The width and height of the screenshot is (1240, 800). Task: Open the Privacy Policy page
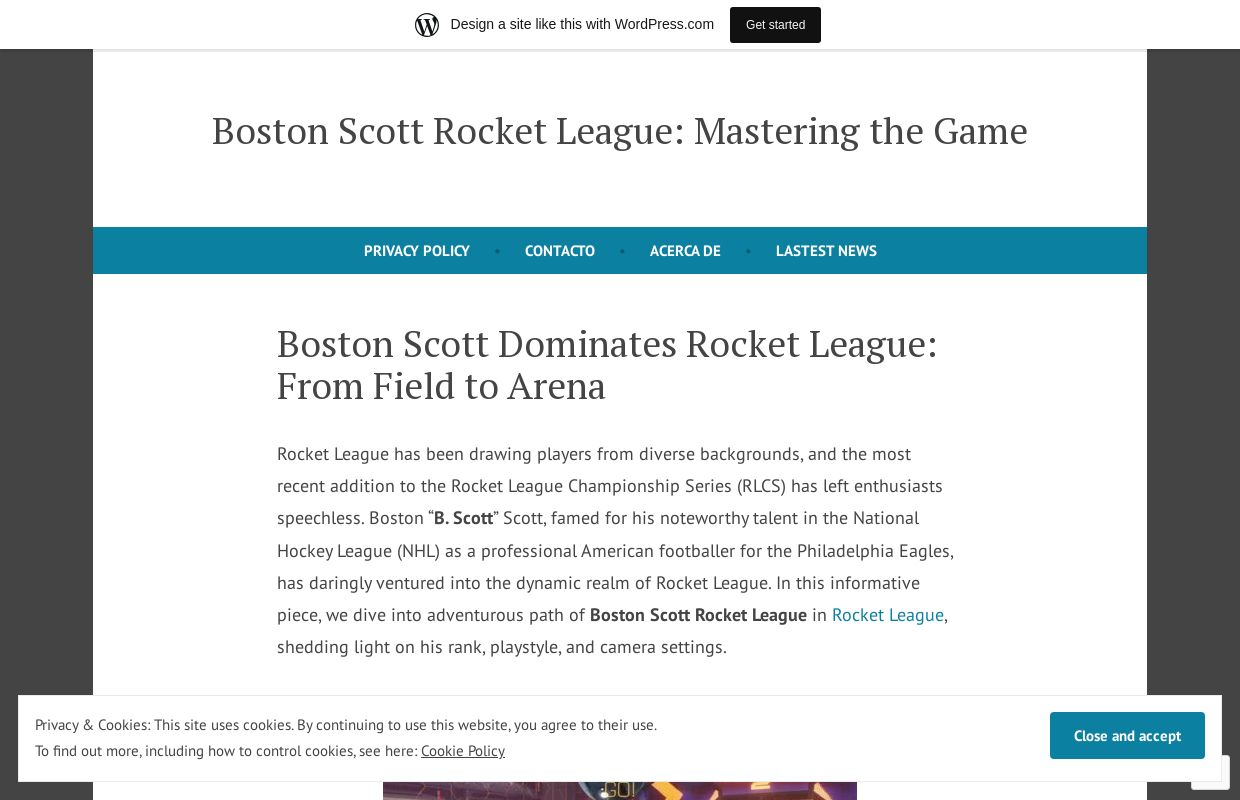point(416,251)
